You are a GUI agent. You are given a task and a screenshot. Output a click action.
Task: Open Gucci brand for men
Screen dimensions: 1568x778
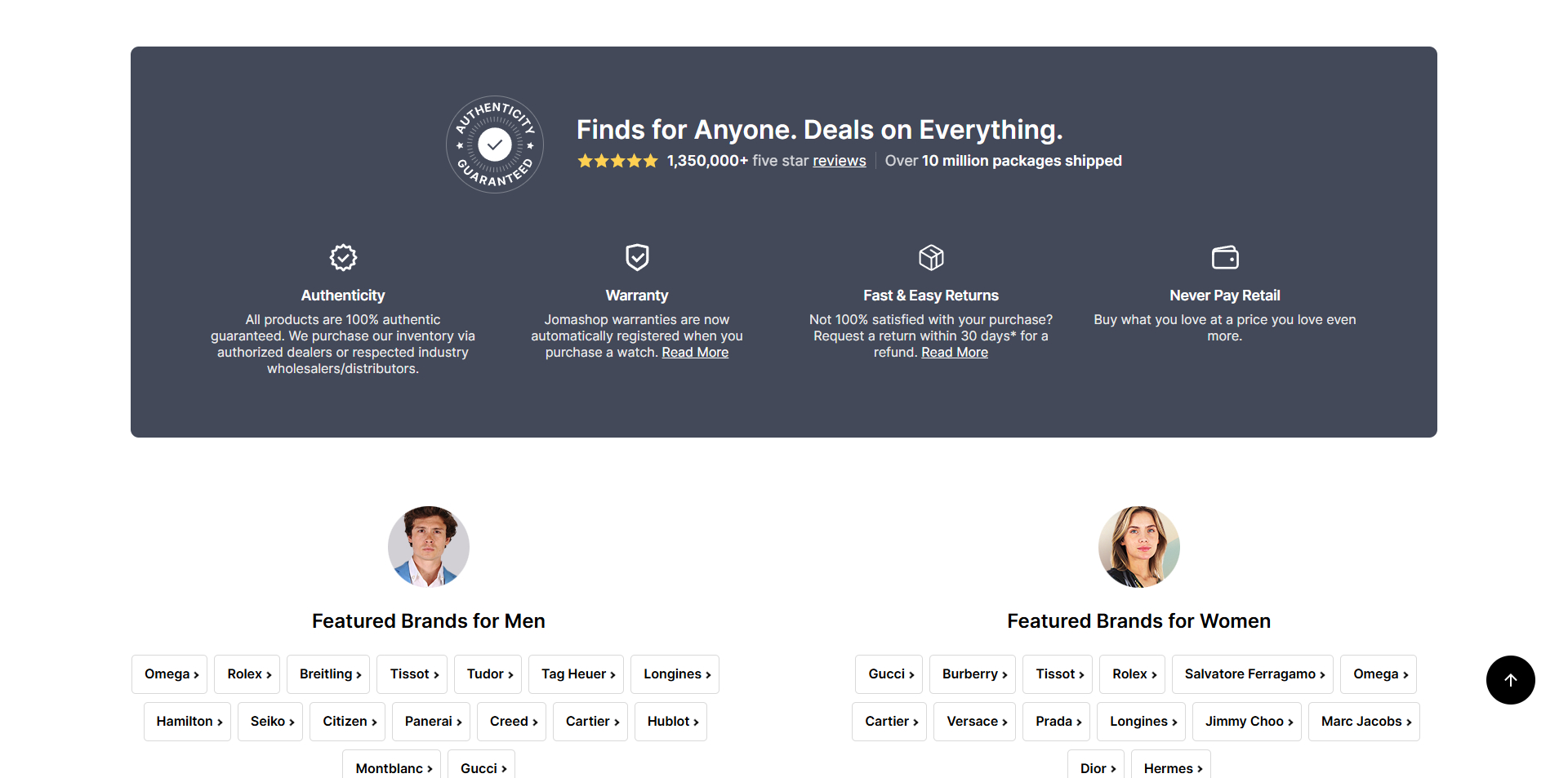point(482,765)
